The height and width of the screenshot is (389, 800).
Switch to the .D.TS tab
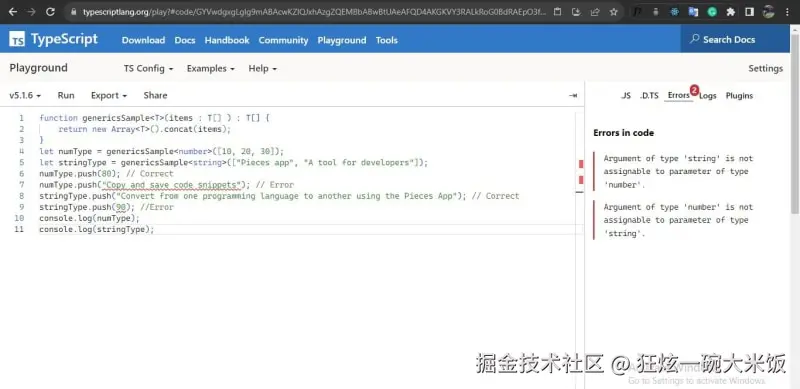coord(649,96)
